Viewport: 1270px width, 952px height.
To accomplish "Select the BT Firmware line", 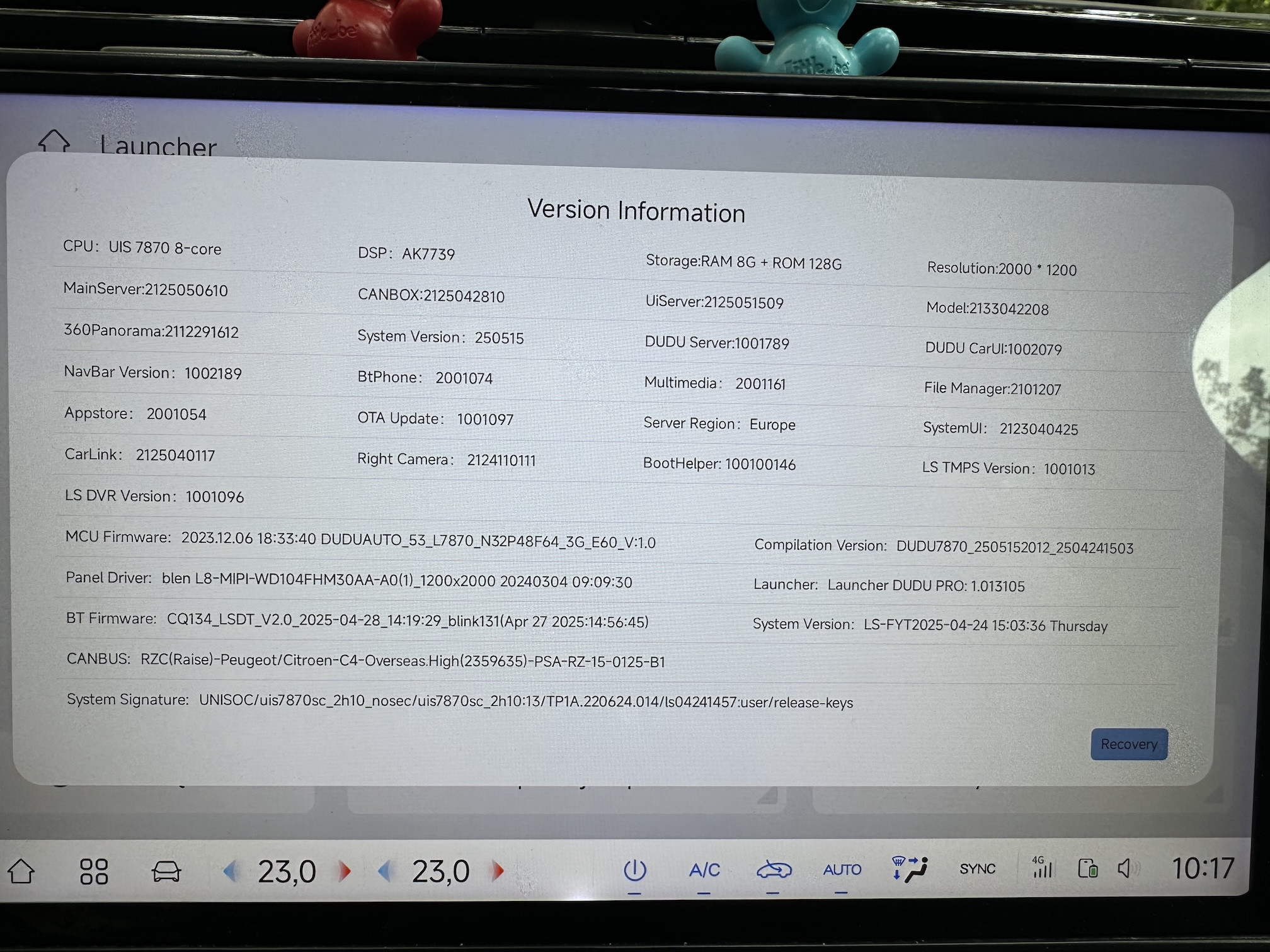I will [x=357, y=620].
